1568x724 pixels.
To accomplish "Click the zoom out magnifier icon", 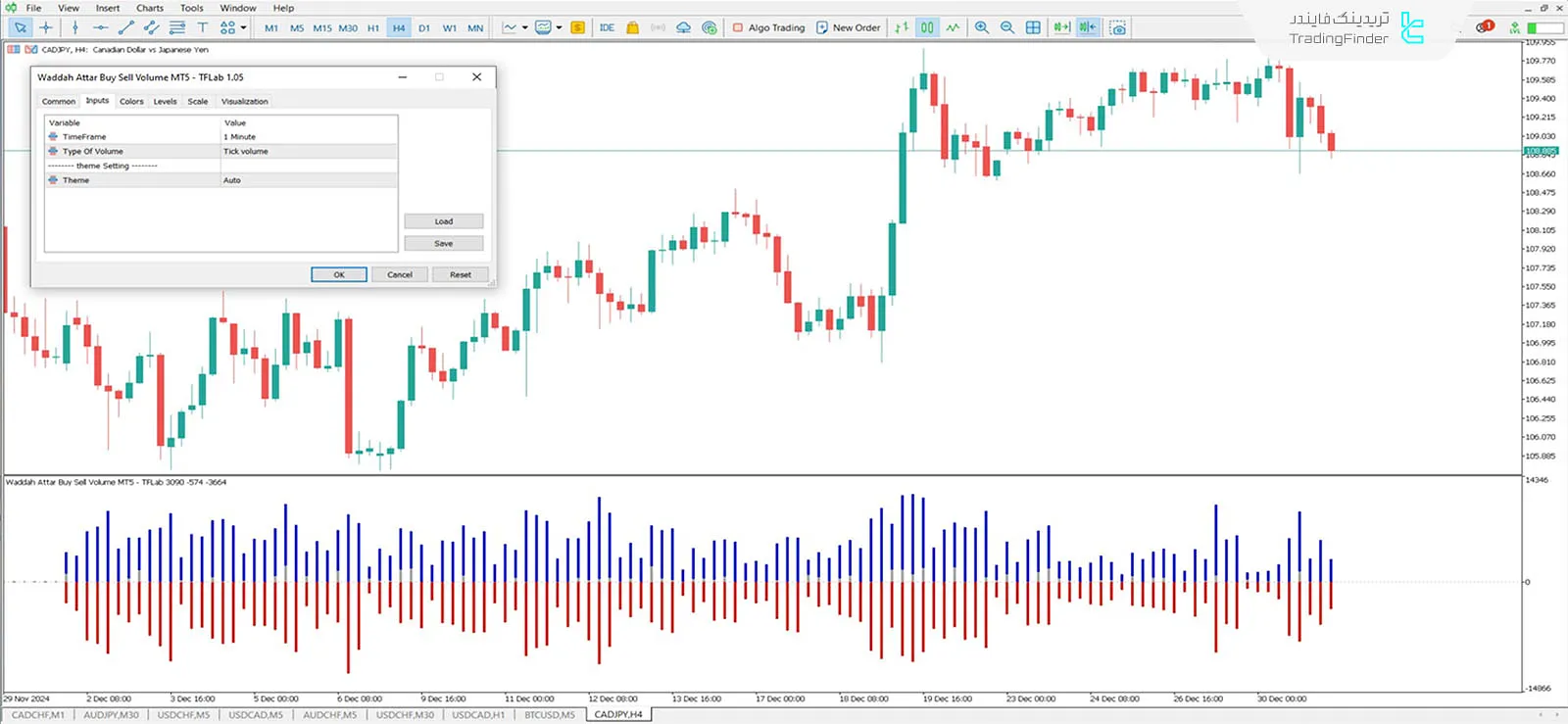I will pyautogui.click(x=1007, y=27).
